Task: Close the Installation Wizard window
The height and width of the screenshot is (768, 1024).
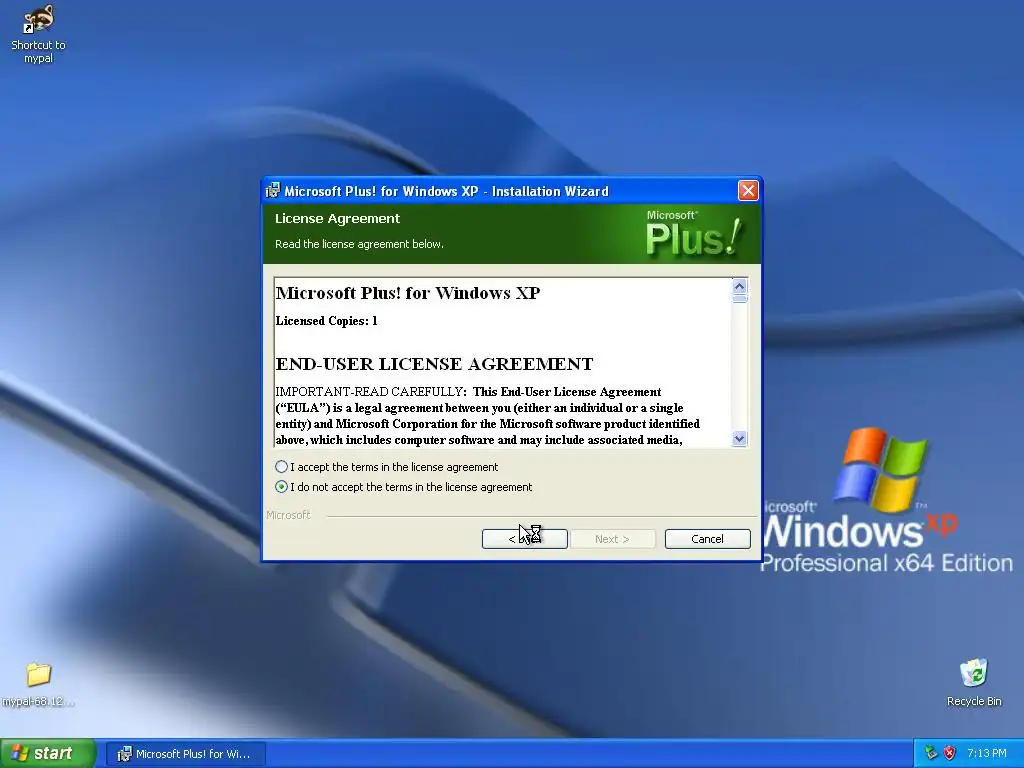Action: point(748,191)
